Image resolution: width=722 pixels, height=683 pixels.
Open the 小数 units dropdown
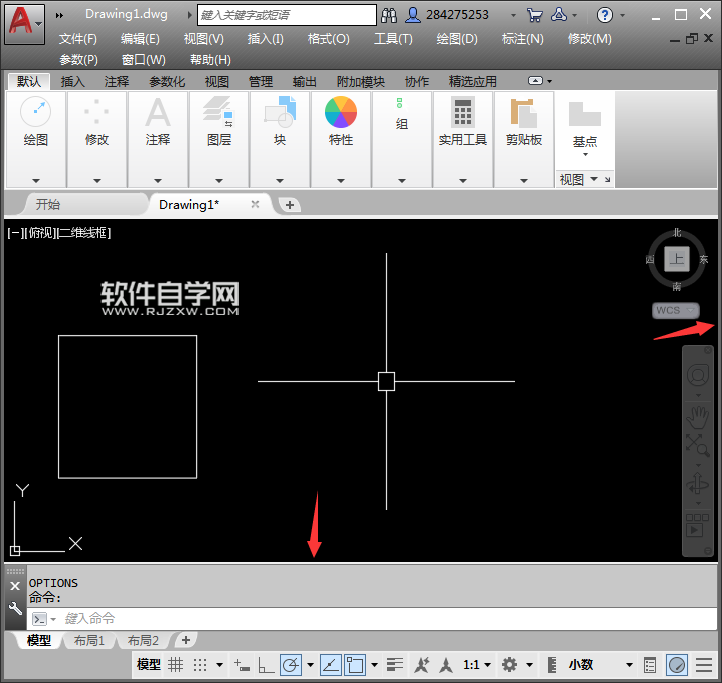[x=600, y=665]
